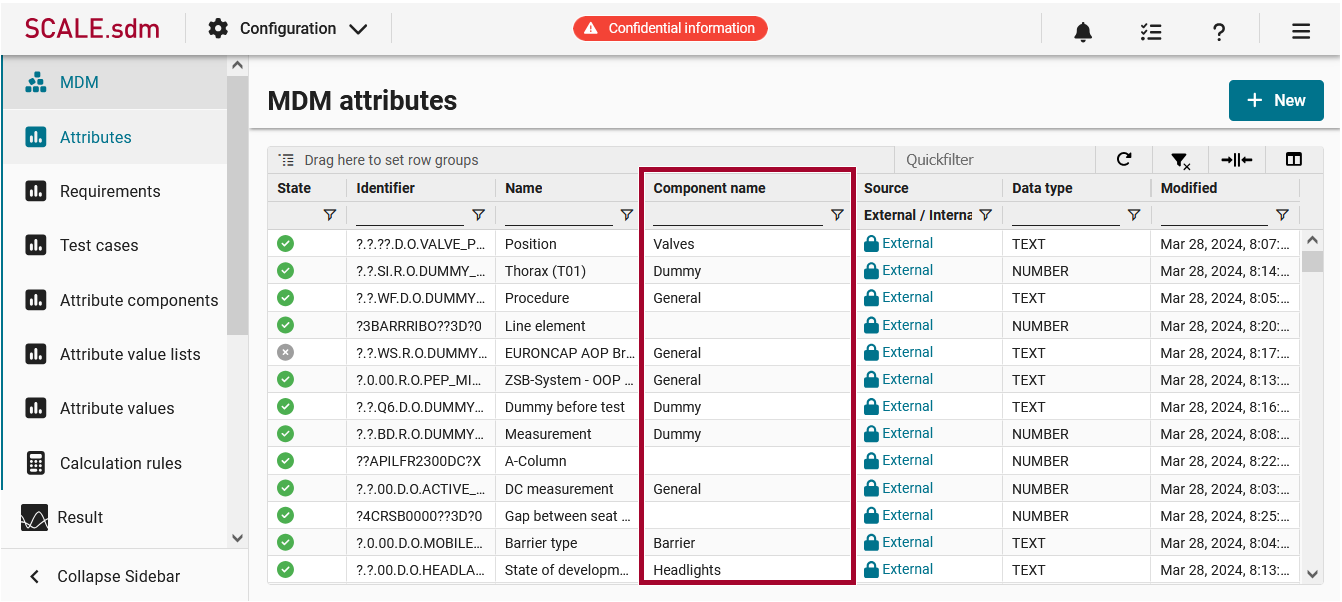Screen dimensions: 1342x602
Task: Click filter icon in Name column
Action: pos(627,215)
